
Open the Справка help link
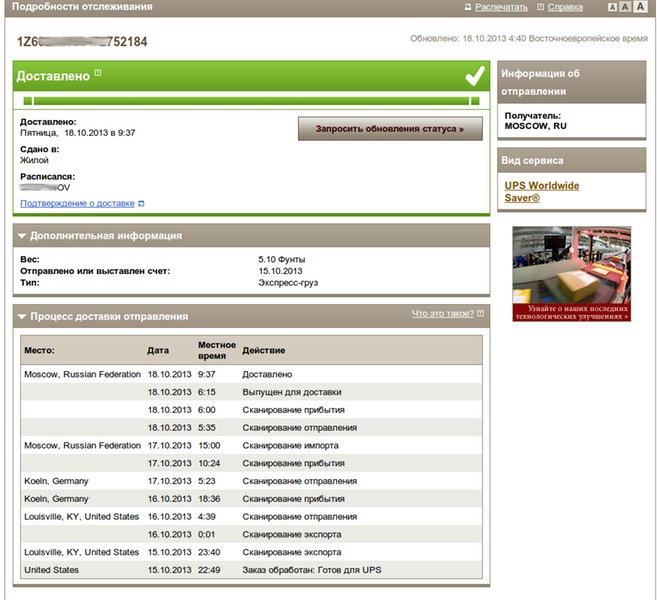(565, 7)
